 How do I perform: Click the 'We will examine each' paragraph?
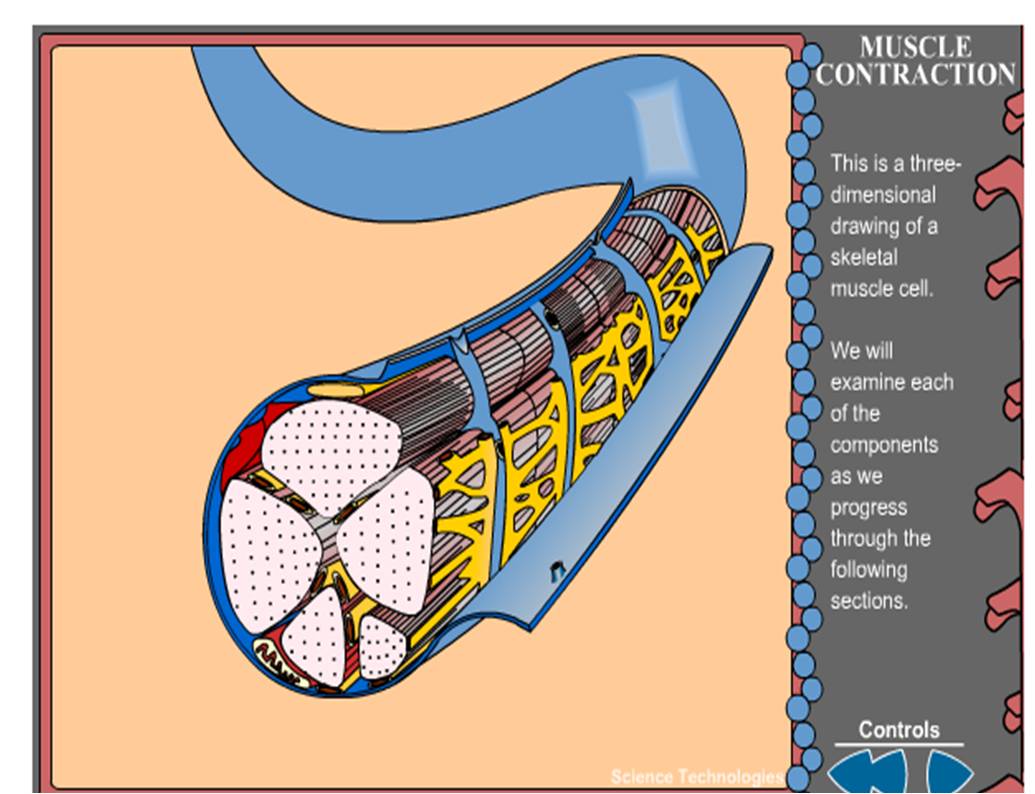(890, 476)
